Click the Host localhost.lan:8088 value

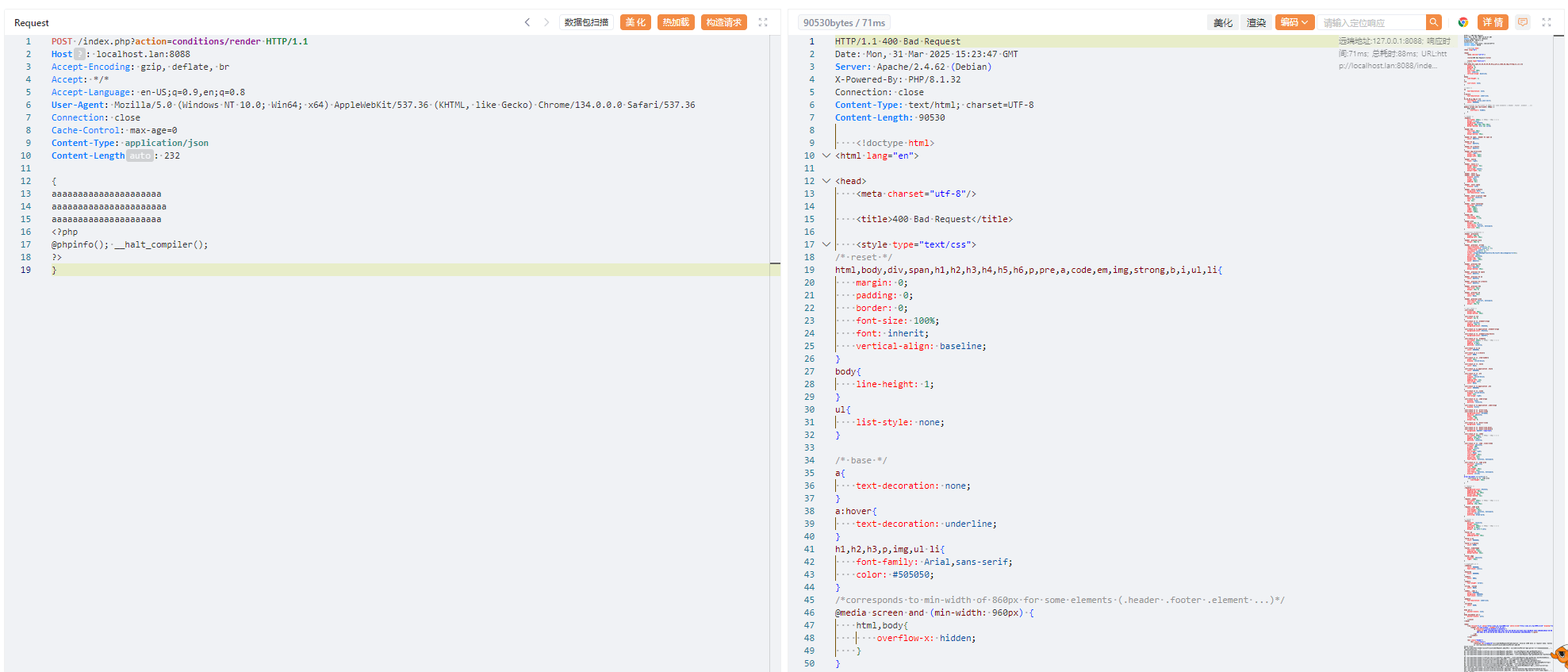pyautogui.click(x=144, y=54)
